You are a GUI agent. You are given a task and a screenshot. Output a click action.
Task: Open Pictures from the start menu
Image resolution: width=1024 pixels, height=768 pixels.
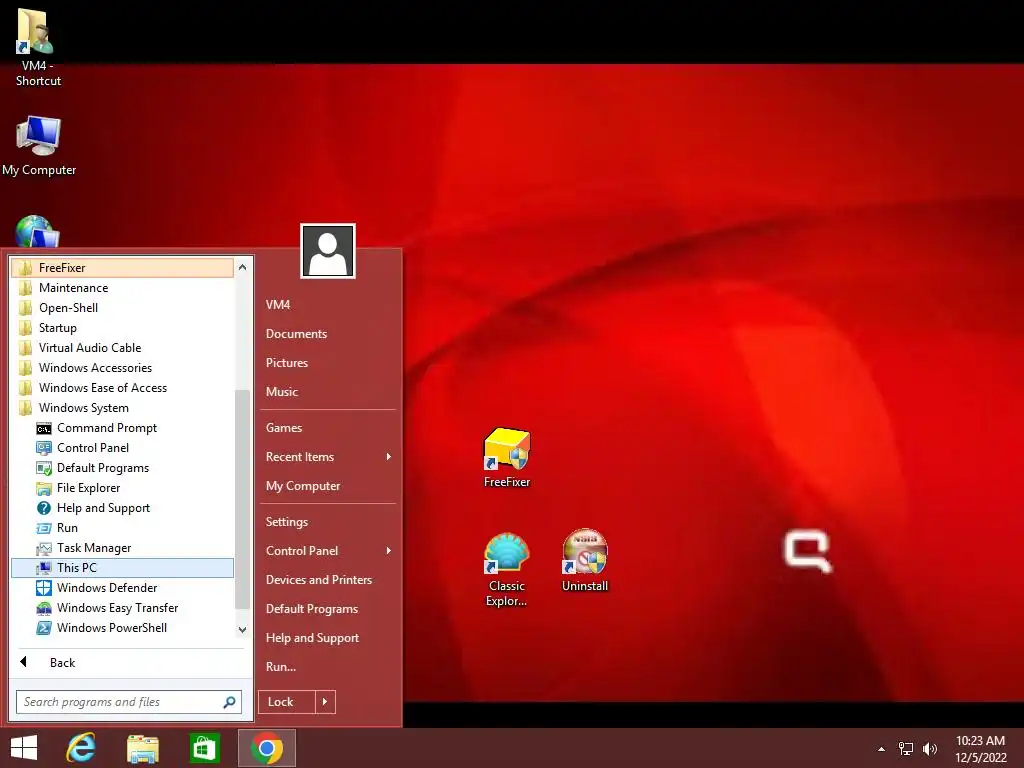(x=328, y=363)
